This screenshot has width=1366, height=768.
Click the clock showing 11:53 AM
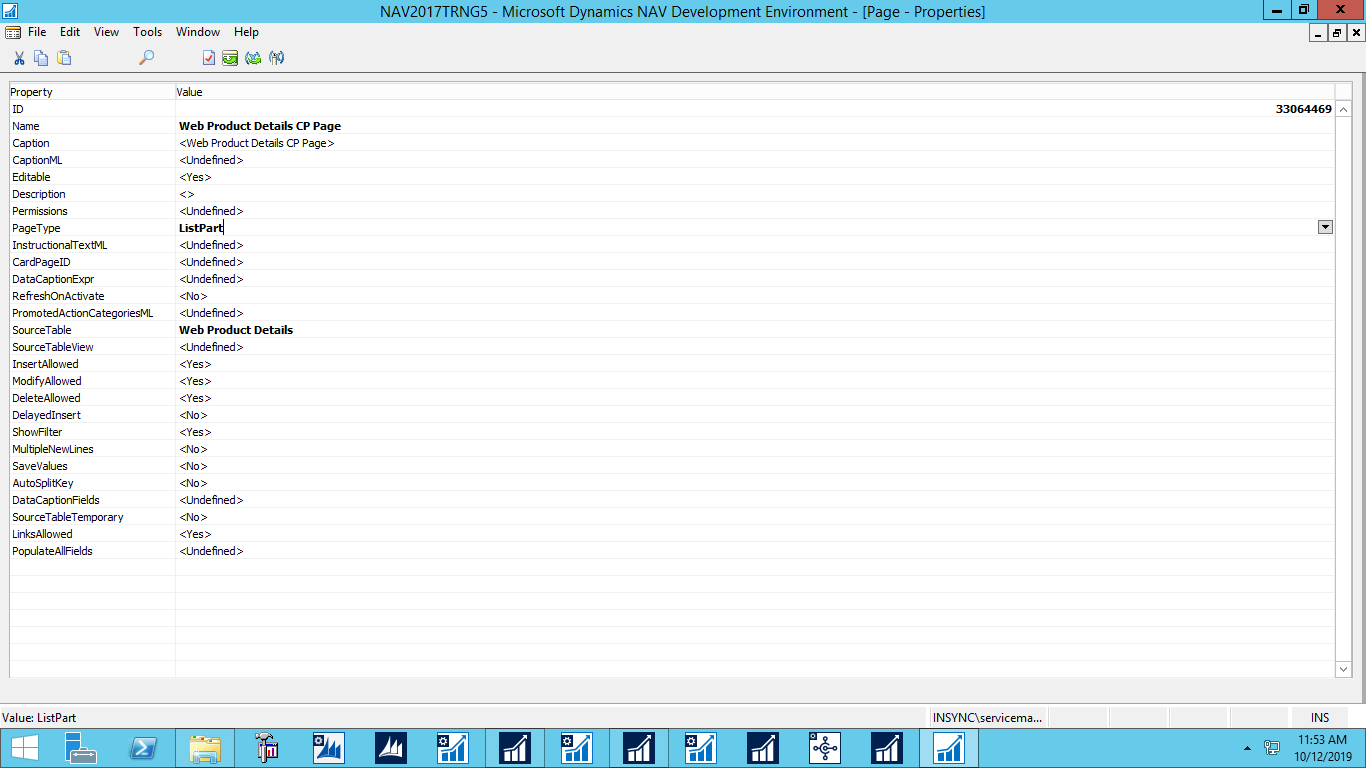[x=1322, y=748]
